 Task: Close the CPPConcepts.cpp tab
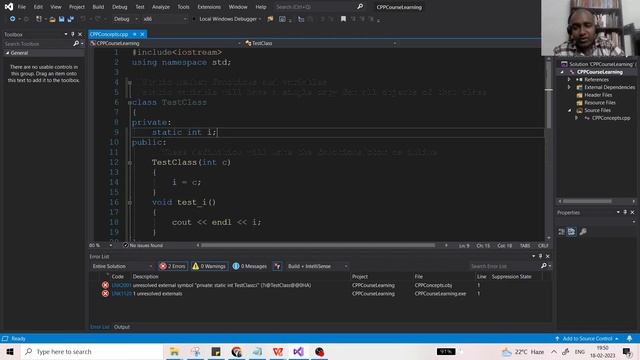pos(142,34)
